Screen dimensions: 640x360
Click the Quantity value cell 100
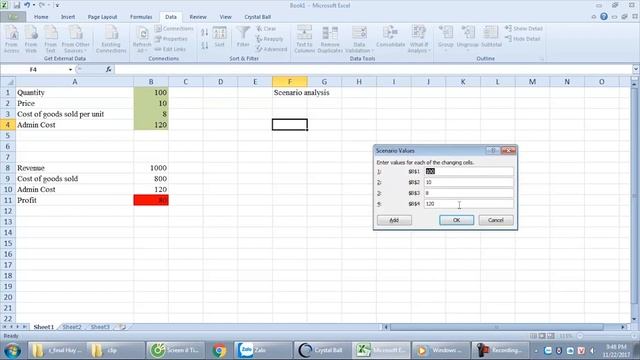(x=151, y=93)
